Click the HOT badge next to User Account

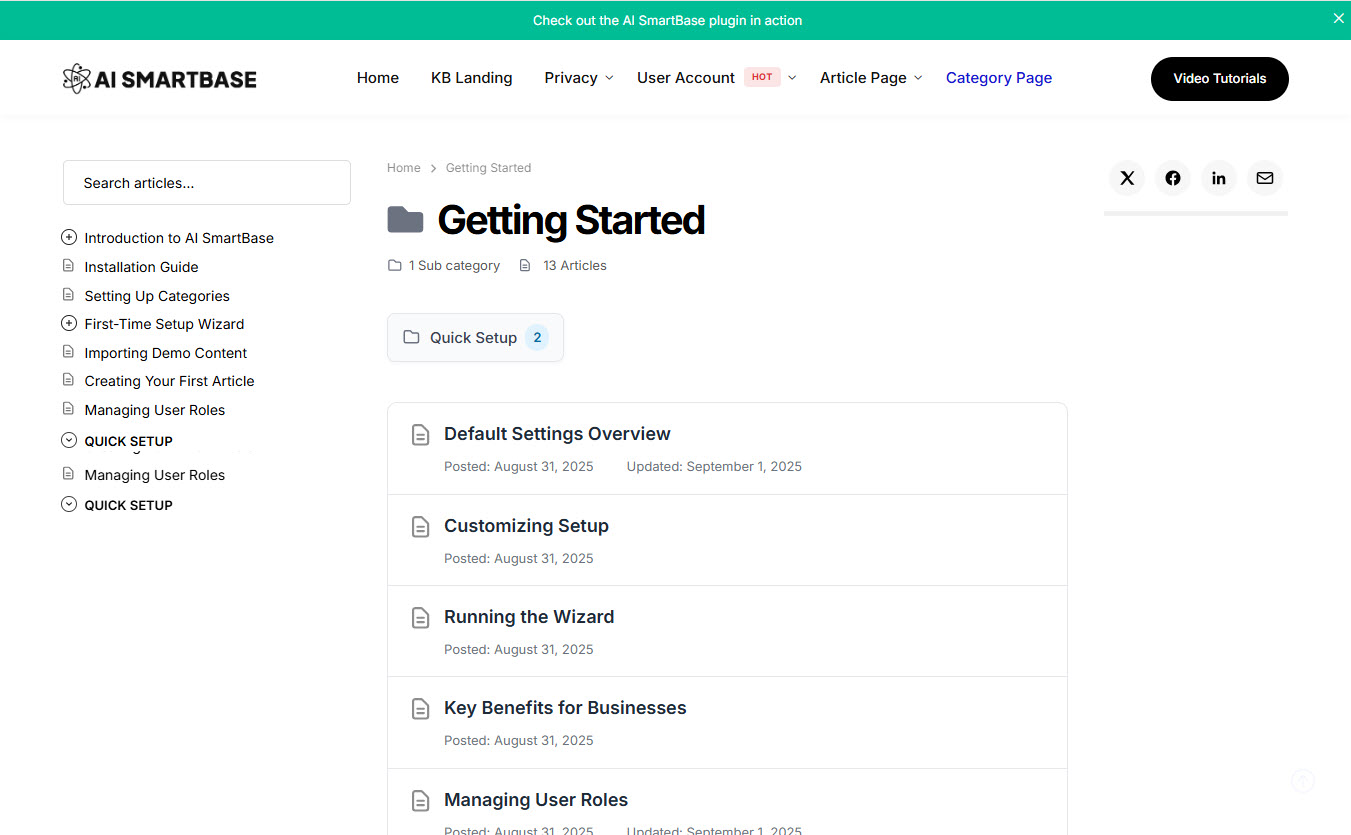(x=762, y=77)
